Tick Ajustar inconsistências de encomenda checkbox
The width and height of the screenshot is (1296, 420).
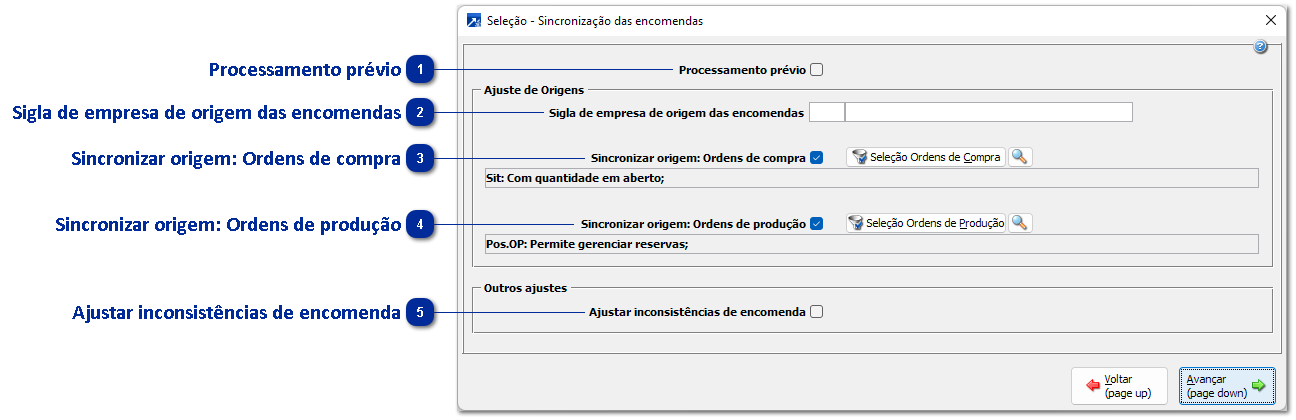click(x=817, y=312)
